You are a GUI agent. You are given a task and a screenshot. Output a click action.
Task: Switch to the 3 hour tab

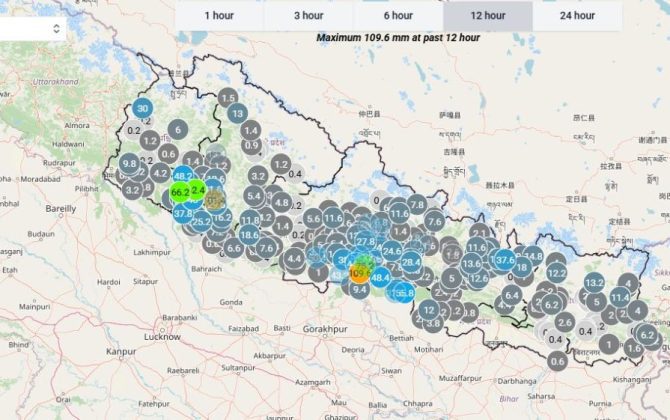tap(308, 15)
